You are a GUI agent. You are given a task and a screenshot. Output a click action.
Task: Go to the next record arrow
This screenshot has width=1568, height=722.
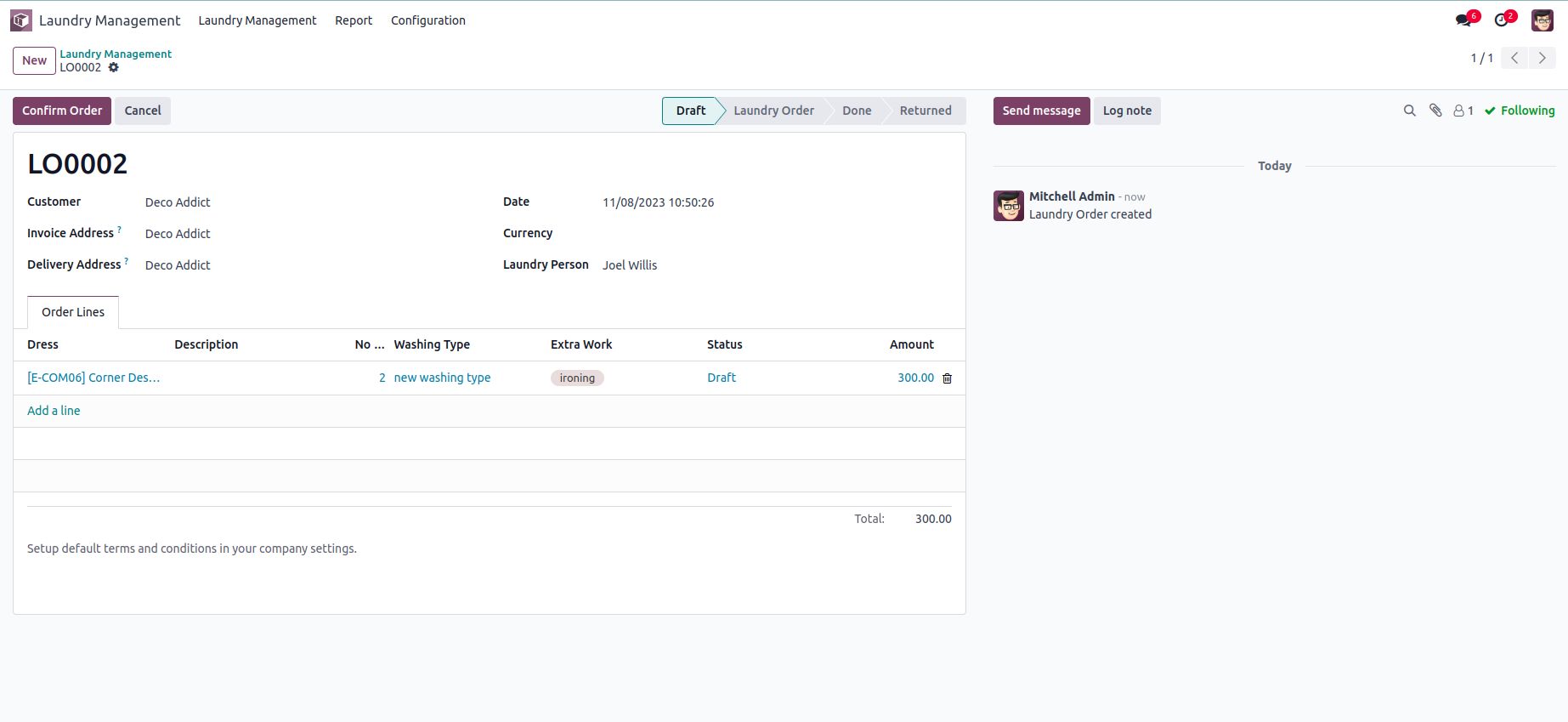click(x=1543, y=58)
